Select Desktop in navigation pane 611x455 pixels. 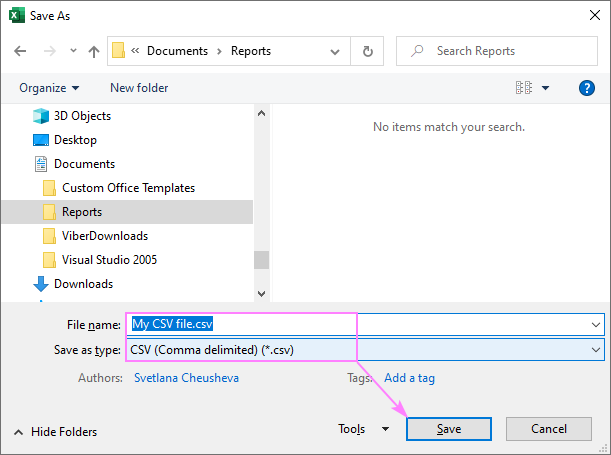(75, 140)
